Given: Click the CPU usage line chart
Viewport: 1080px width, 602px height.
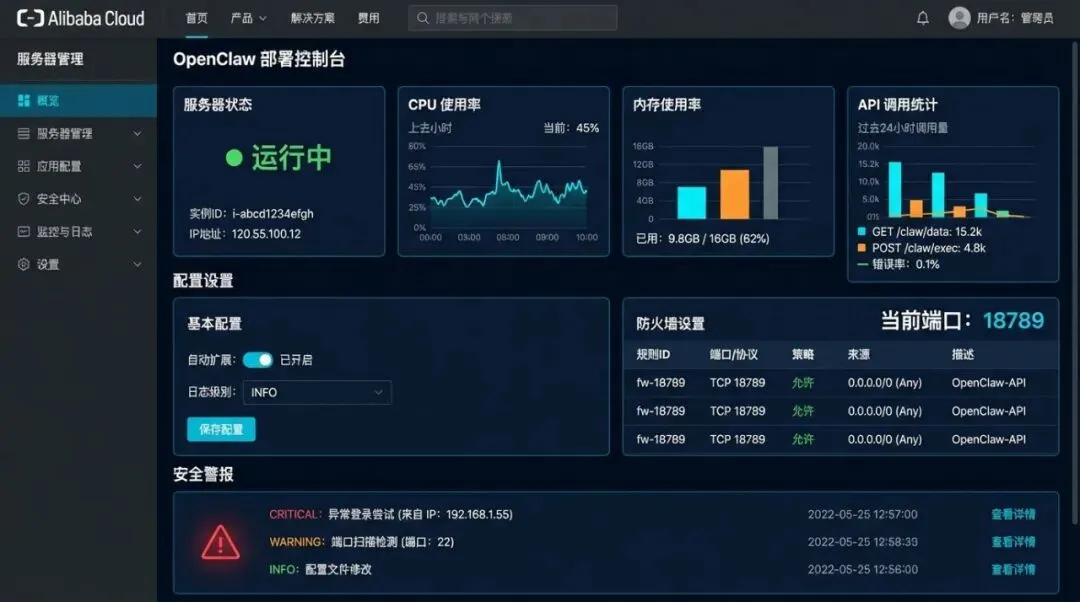Looking at the screenshot, I should (508, 187).
